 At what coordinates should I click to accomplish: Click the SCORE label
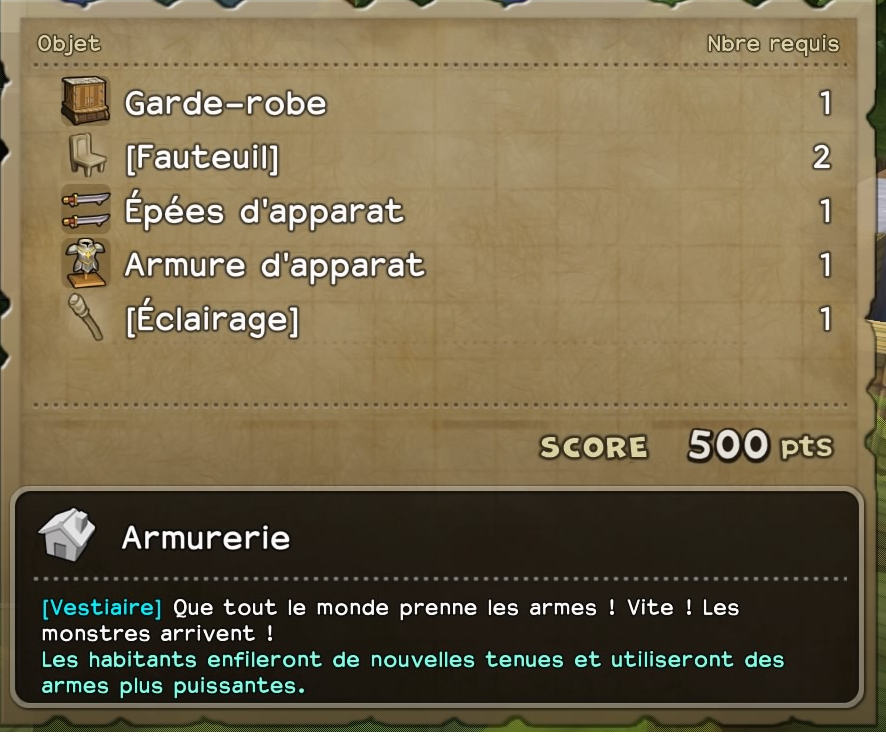[594, 447]
